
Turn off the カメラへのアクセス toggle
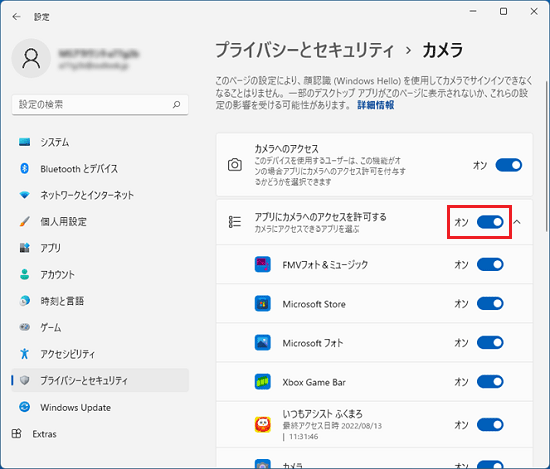coord(509,165)
